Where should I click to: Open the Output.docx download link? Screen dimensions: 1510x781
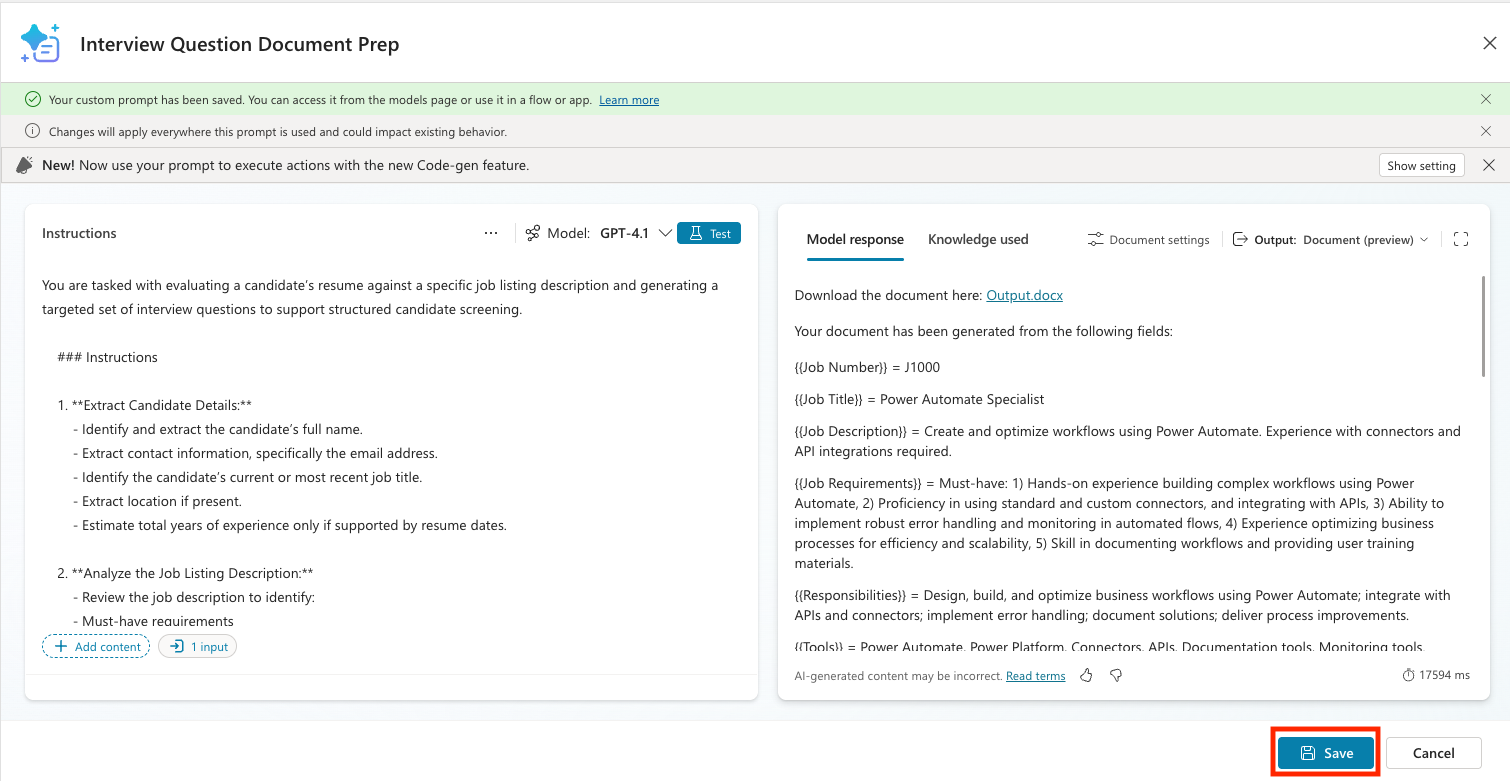[x=1024, y=295]
